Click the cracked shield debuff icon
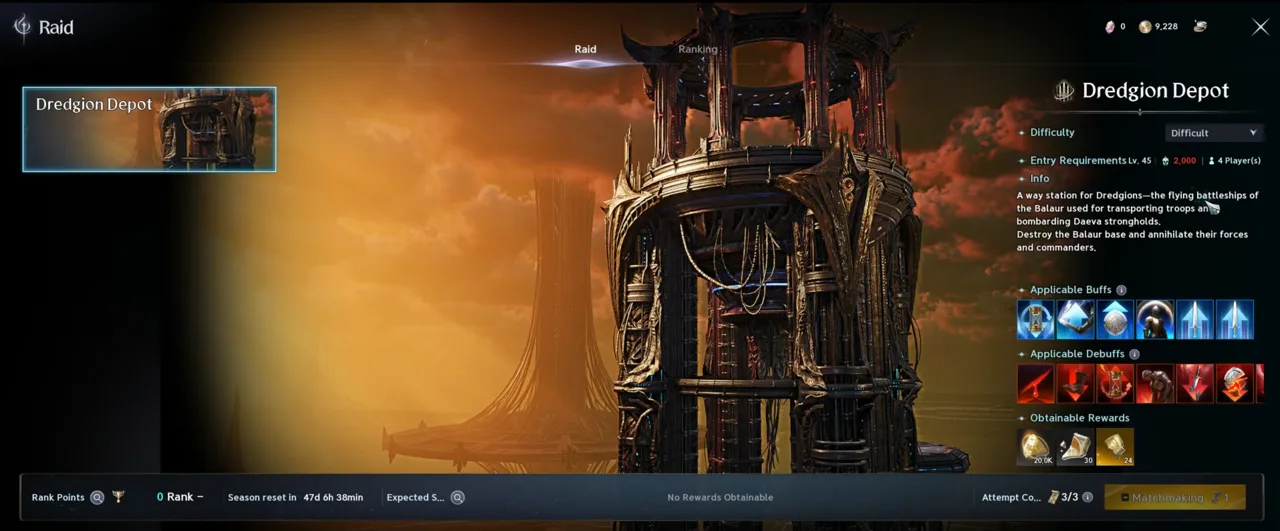Viewport: 1280px width, 531px height. coord(1235,384)
